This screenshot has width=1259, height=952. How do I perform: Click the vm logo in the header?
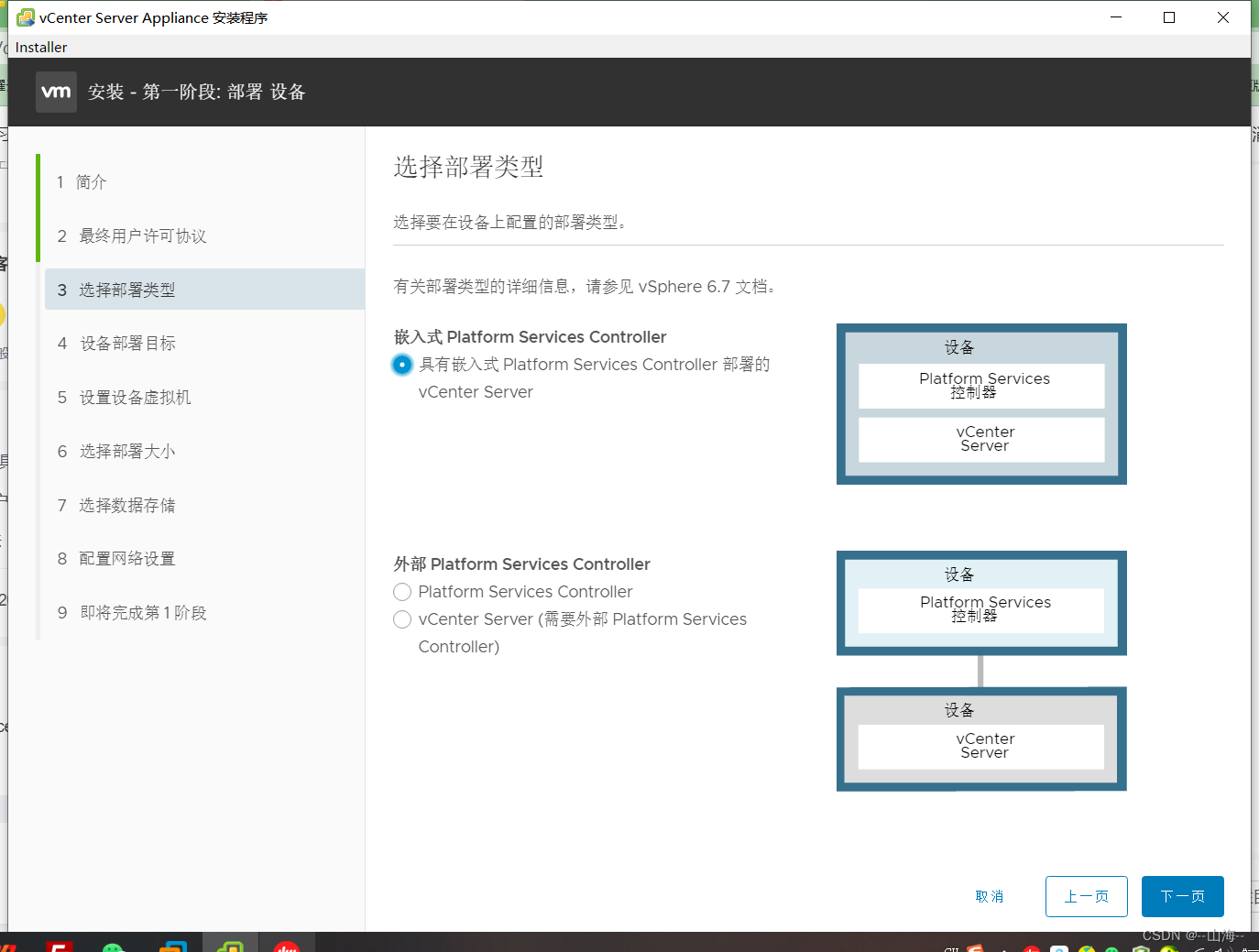pyautogui.click(x=56, y=92)
